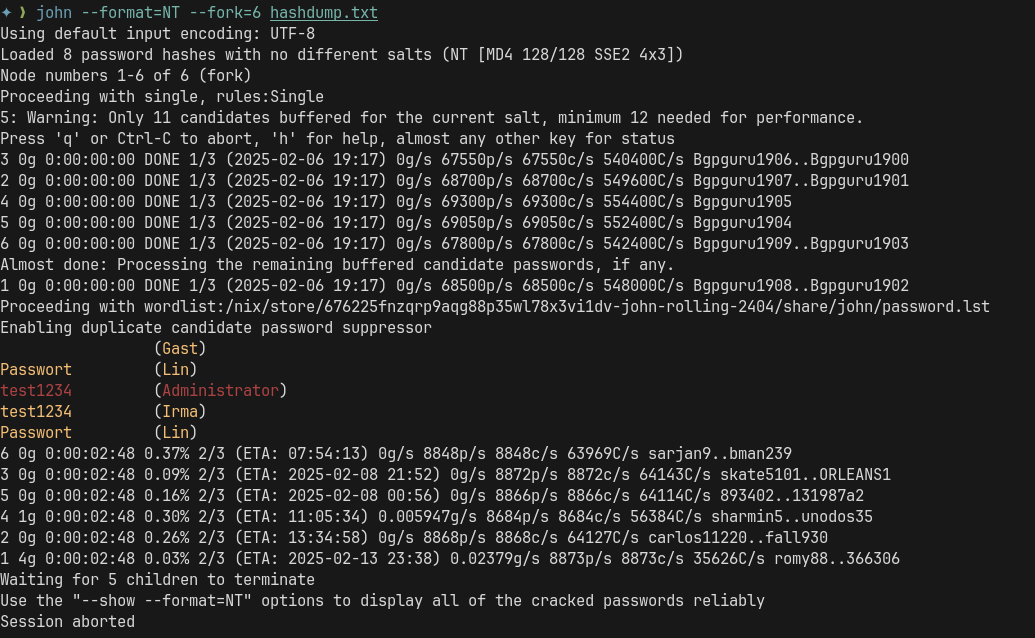The image size is (1035, 638).
Task: Click the sharmin5..unodos35 candidate range
Action: 792,516
